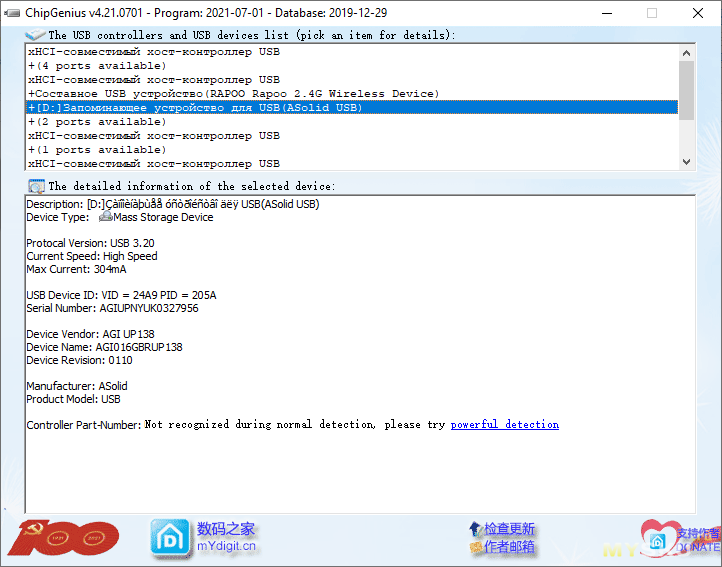Click the detailed information panel icon

pyautogui.click(x=36, y=186)
